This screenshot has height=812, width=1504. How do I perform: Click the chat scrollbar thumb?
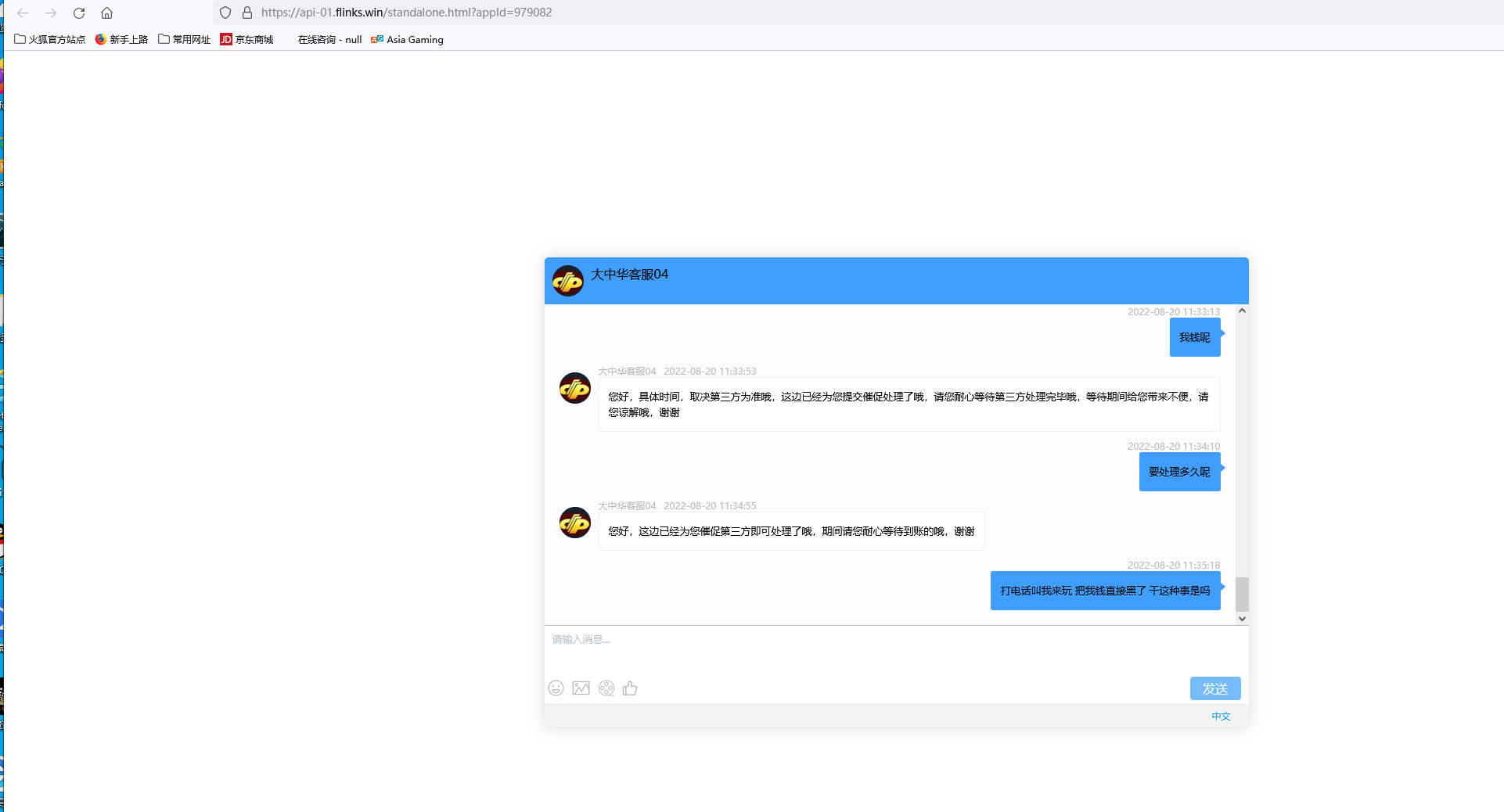(x=1242, y=595)
